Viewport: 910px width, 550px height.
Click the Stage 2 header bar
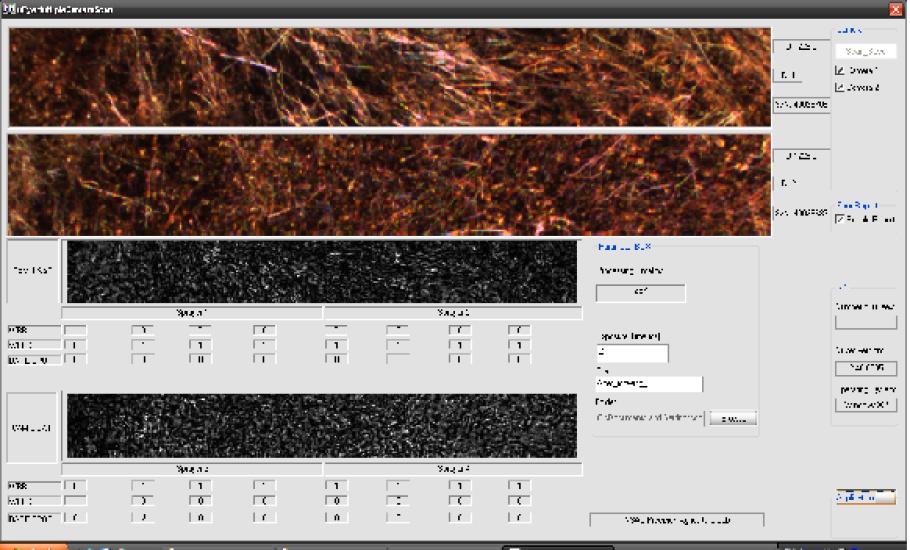(x=453, y=313)
